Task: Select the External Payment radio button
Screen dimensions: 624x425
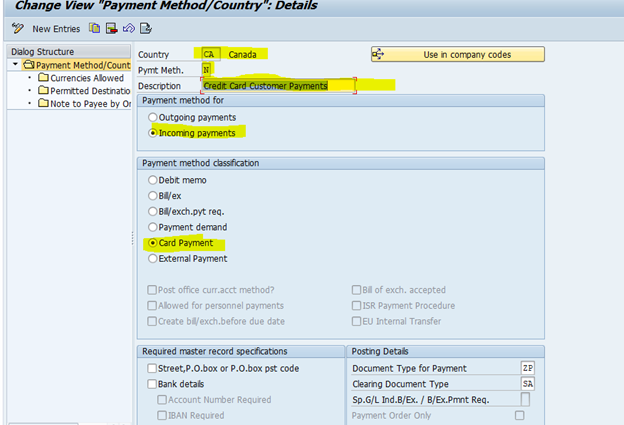Action: 153,259
